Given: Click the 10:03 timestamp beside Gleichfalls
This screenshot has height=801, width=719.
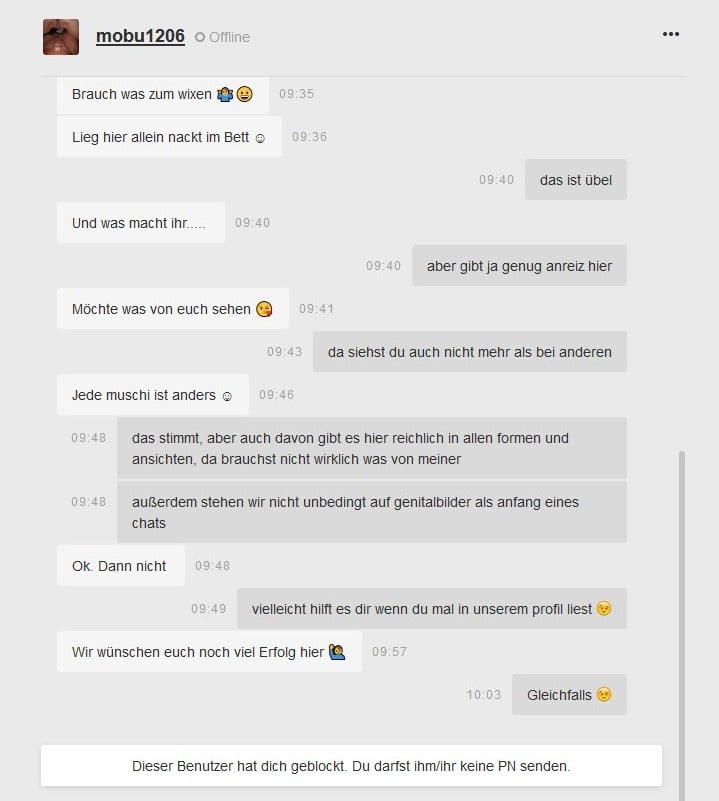Looking at the screenshot, I should click(x=483, y=695).
